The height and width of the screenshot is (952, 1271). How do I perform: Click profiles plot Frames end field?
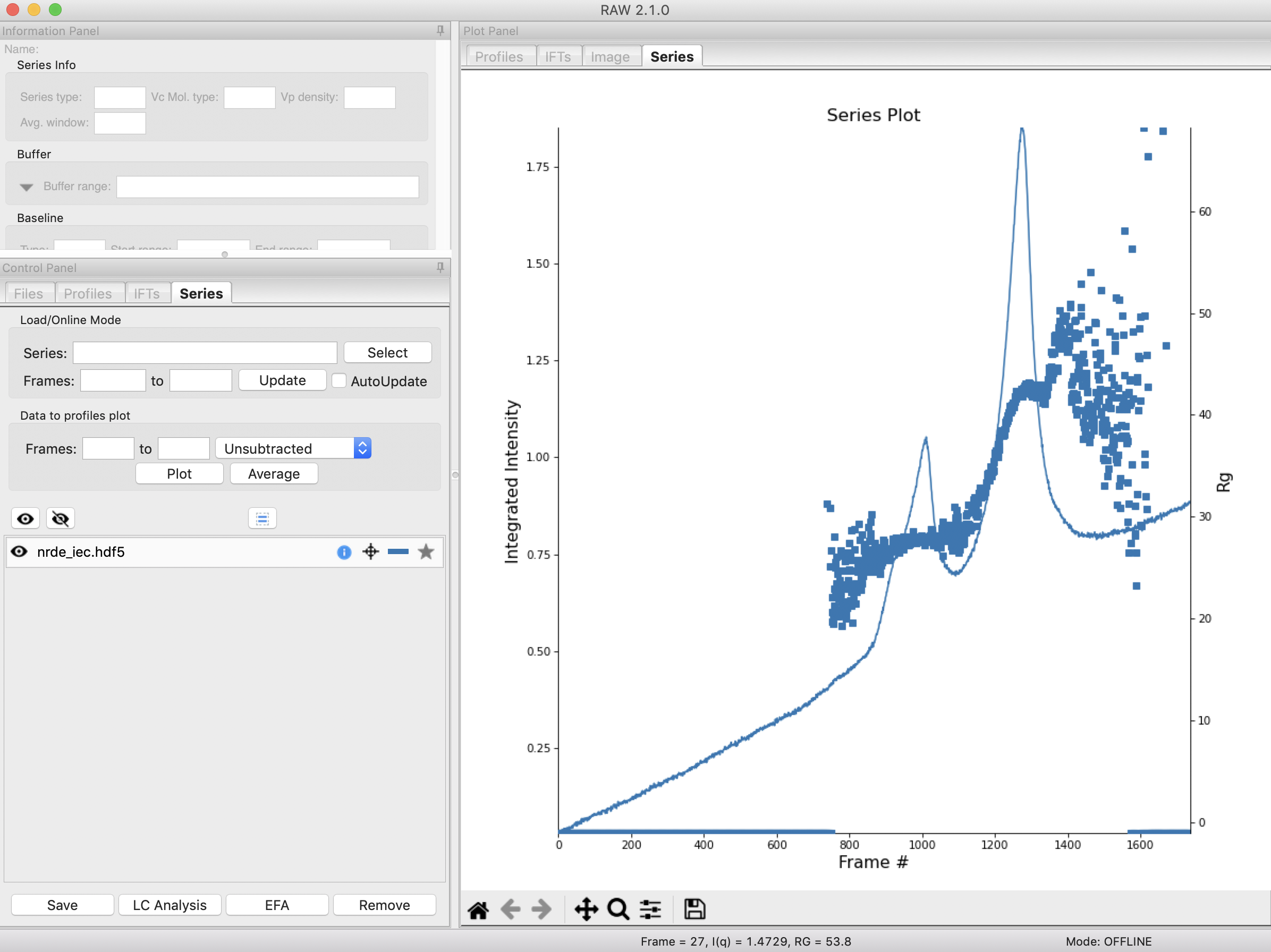pyautogui.click(x=183, y=448)
